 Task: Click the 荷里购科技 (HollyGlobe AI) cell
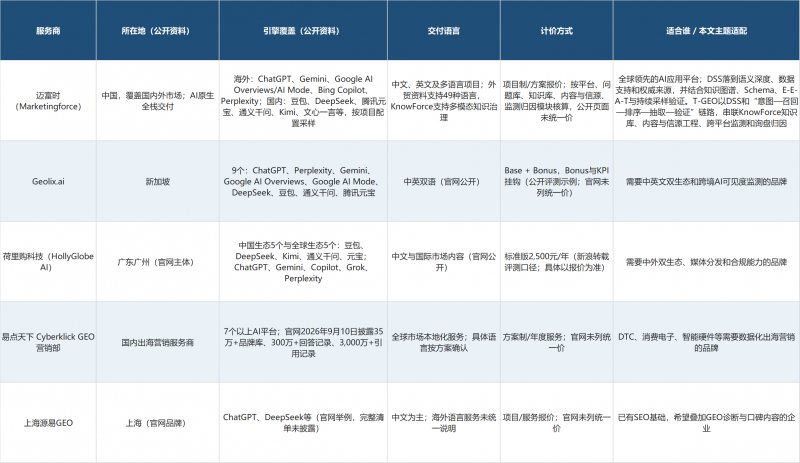point(48,262)
